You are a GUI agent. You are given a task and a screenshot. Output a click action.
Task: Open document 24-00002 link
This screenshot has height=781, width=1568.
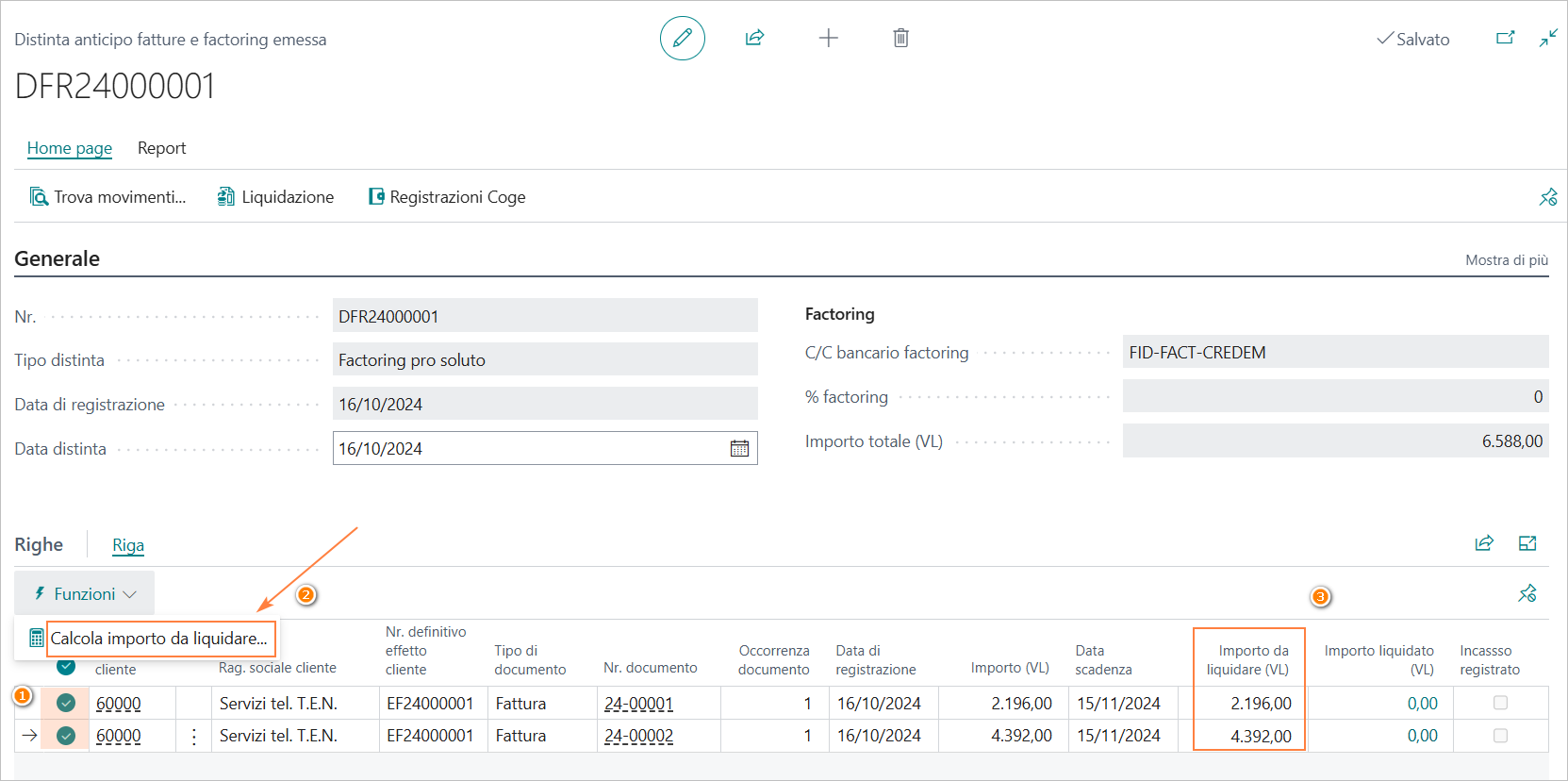coord(639,736)
